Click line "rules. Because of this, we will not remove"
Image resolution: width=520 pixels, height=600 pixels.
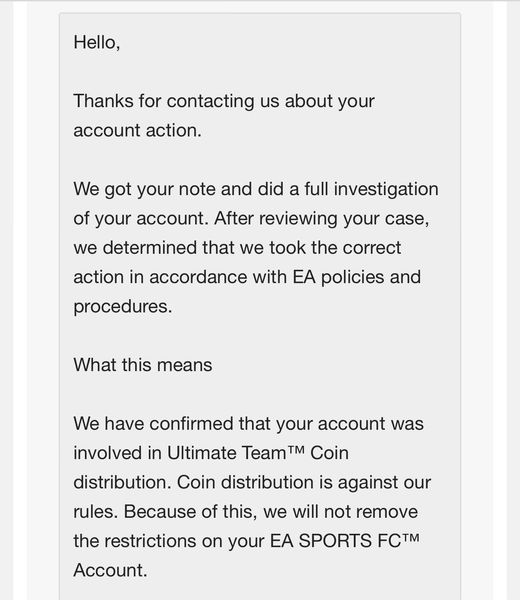point(246,512)
